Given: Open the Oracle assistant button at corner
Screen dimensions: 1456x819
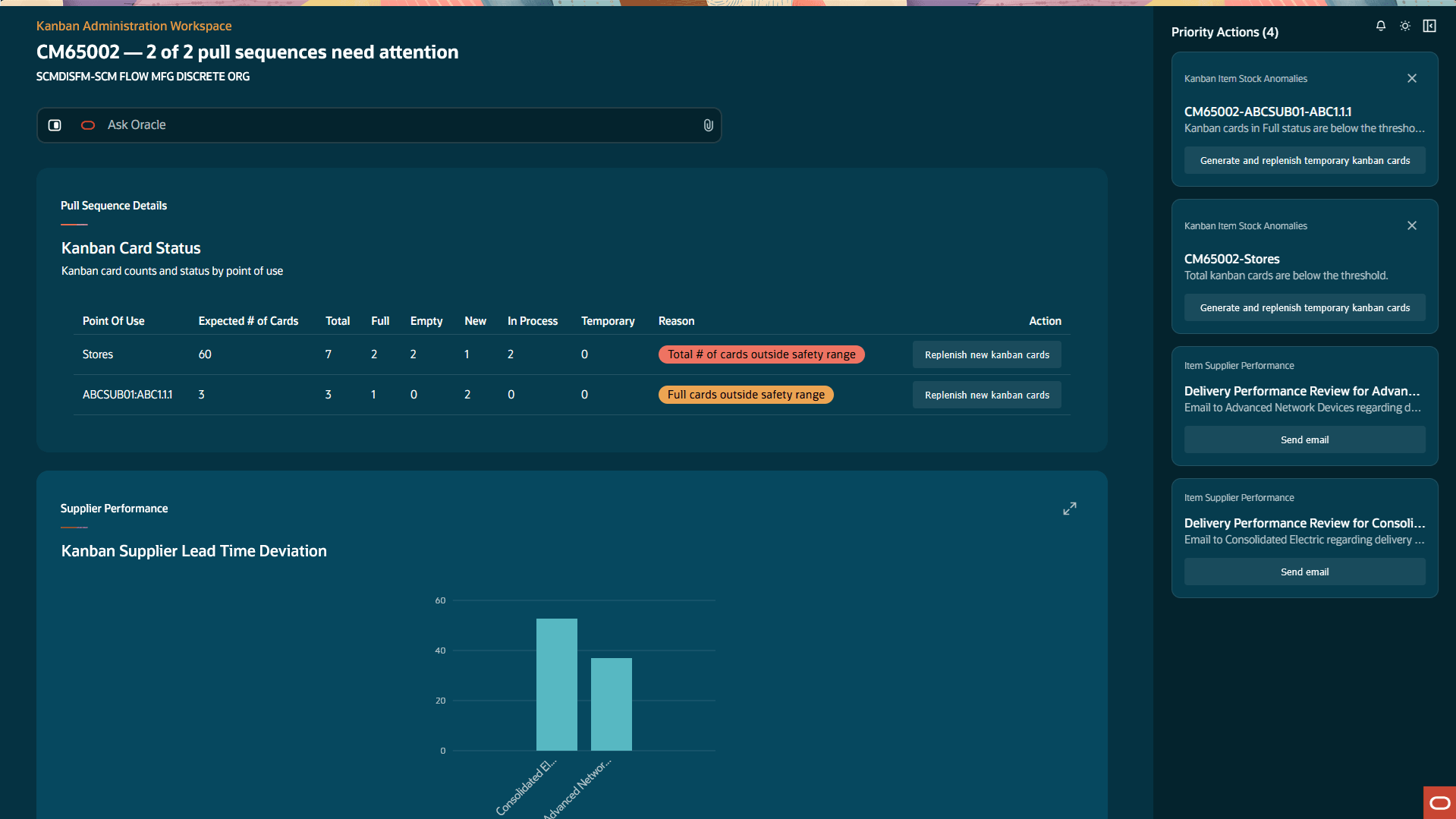Looking at the screenshot, I should (x=1439, y=802).
